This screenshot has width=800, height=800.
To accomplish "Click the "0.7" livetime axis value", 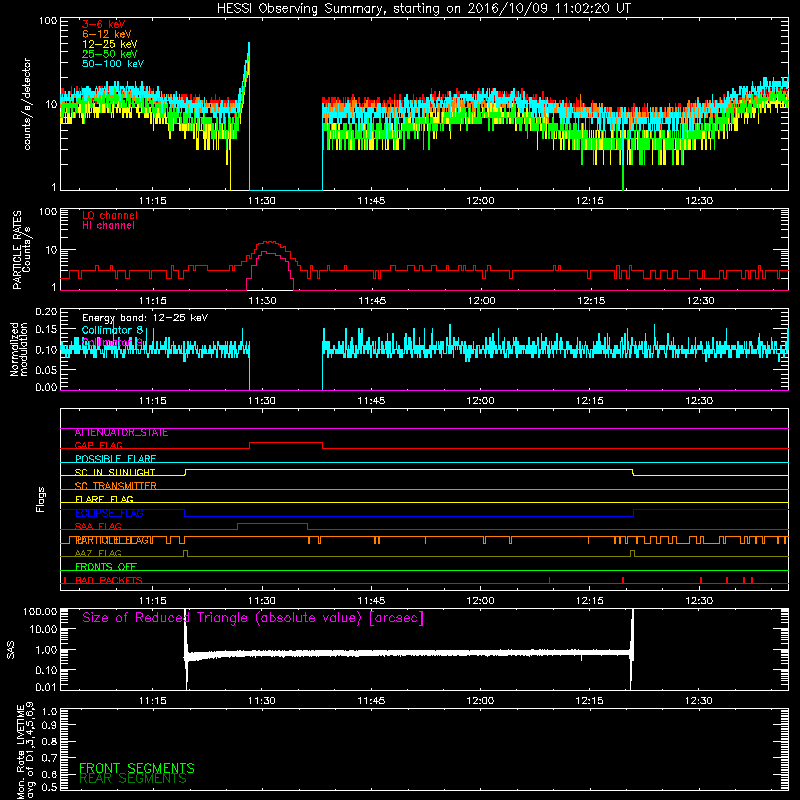I will click(49, 758).
